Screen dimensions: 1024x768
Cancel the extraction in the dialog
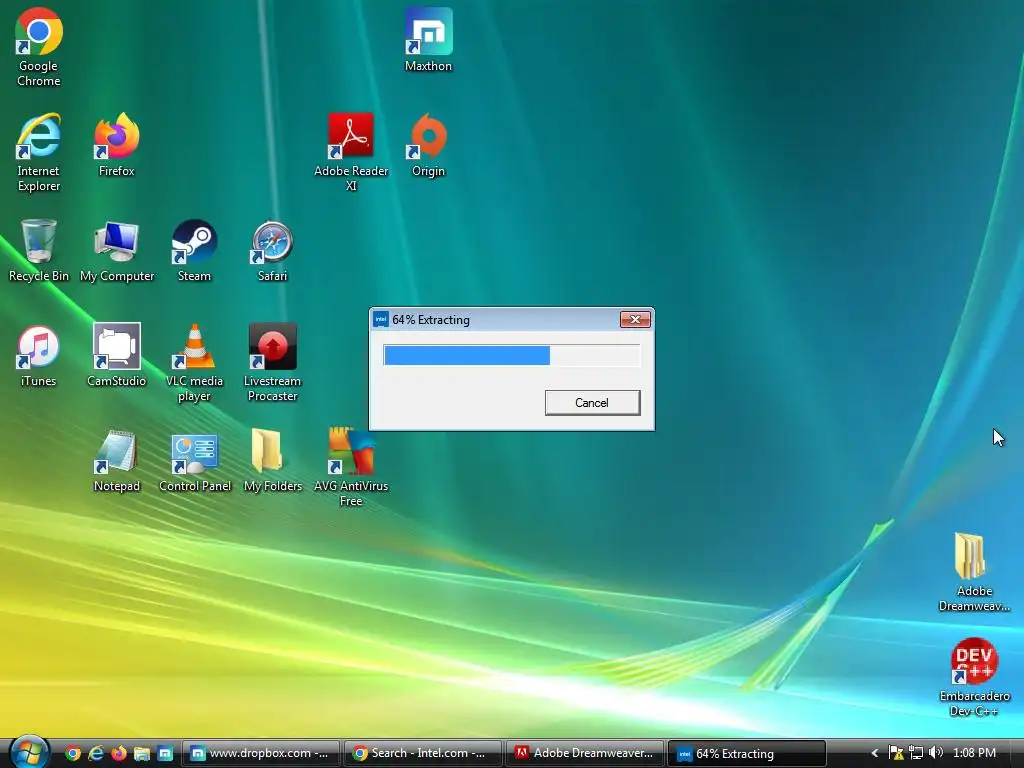click(x=592, y=403)
